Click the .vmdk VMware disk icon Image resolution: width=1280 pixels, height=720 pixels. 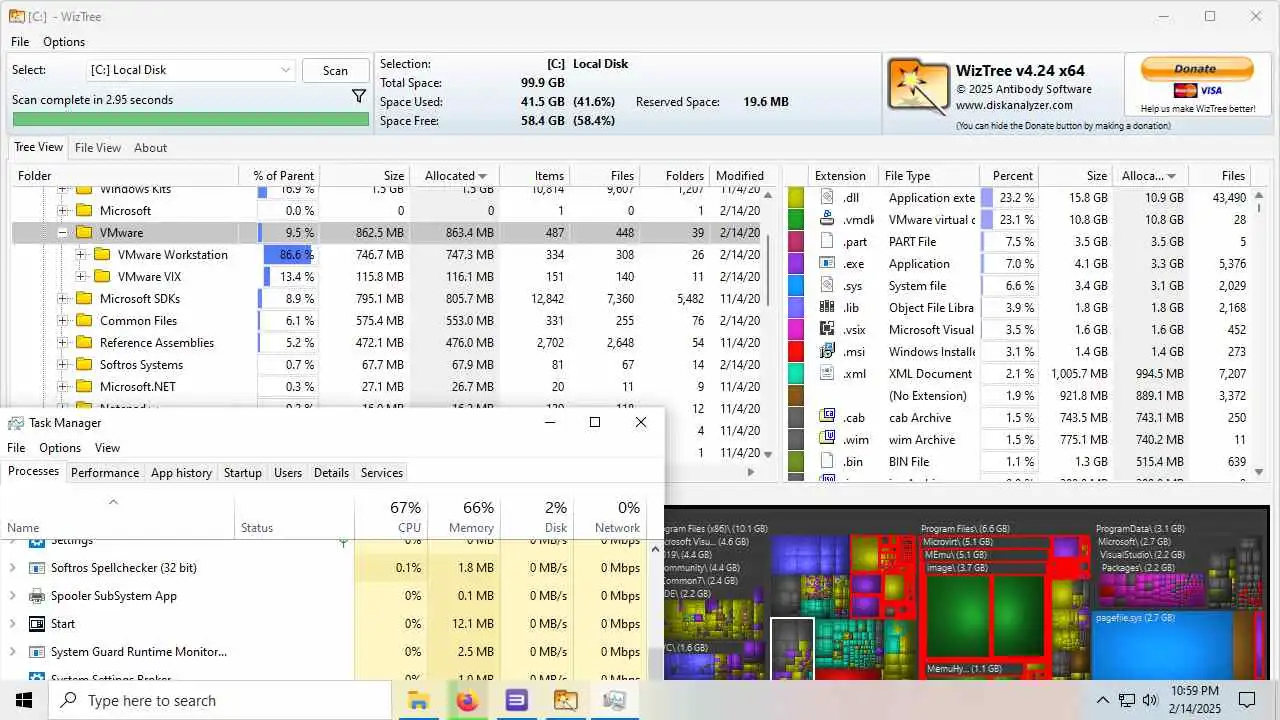pyautogui.click(x=827, y=219)
